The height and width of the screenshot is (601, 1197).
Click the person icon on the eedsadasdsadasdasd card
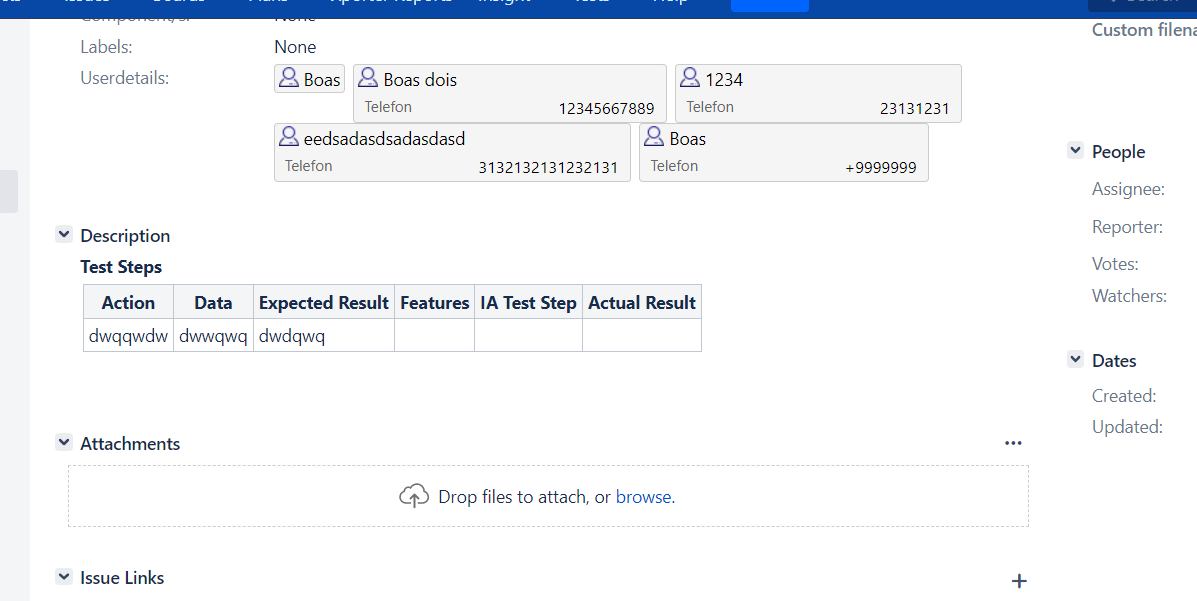tap(288, 139)
